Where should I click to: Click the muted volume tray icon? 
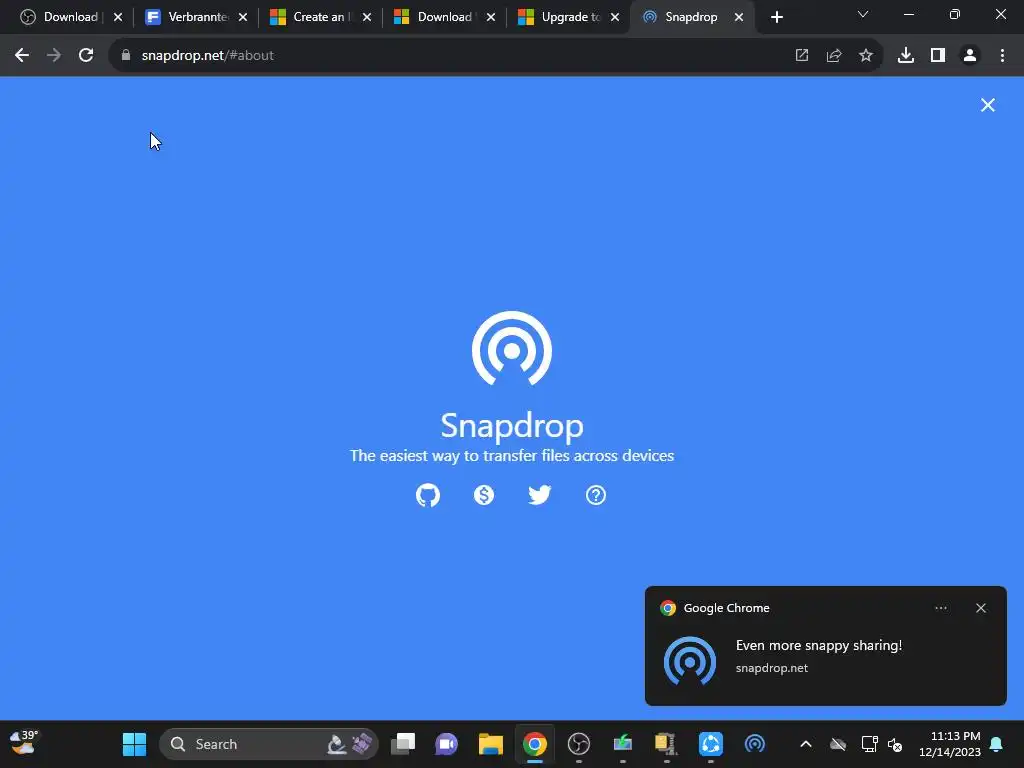click(x=895, y=744)
